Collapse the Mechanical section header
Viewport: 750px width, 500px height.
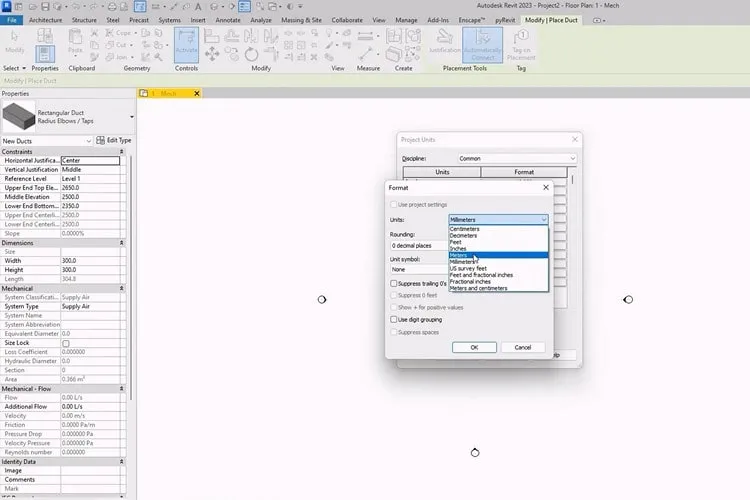pyautogui.click(x=121, y=289)
